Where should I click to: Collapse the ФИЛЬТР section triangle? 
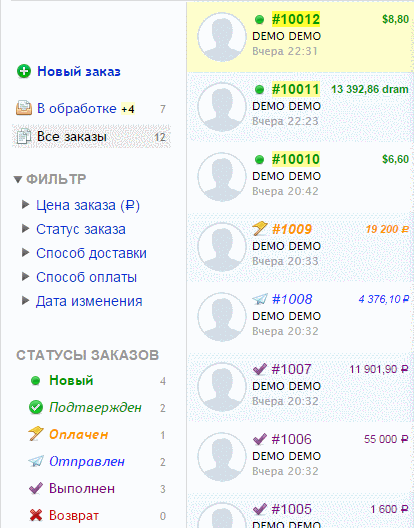[18, 179]
